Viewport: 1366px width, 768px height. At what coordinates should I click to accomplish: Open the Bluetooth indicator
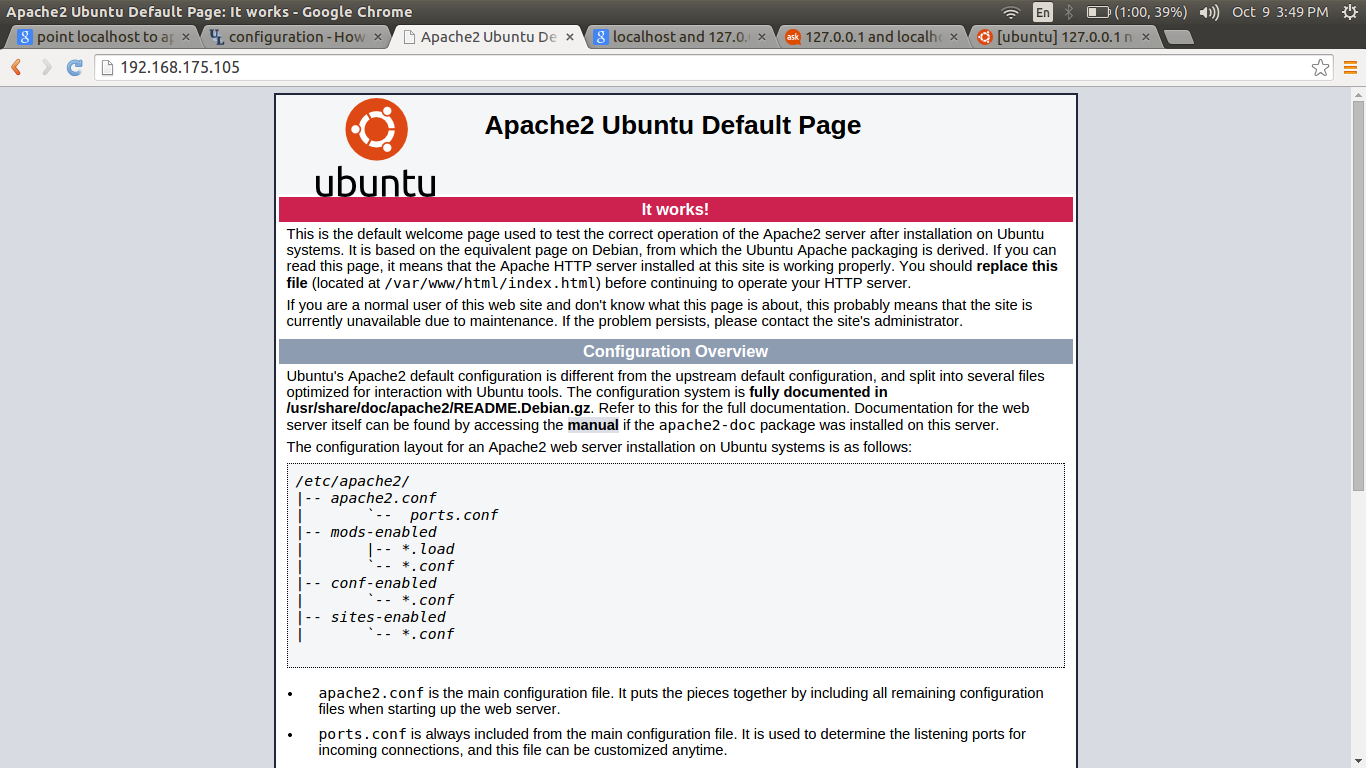click(1068, 12)
